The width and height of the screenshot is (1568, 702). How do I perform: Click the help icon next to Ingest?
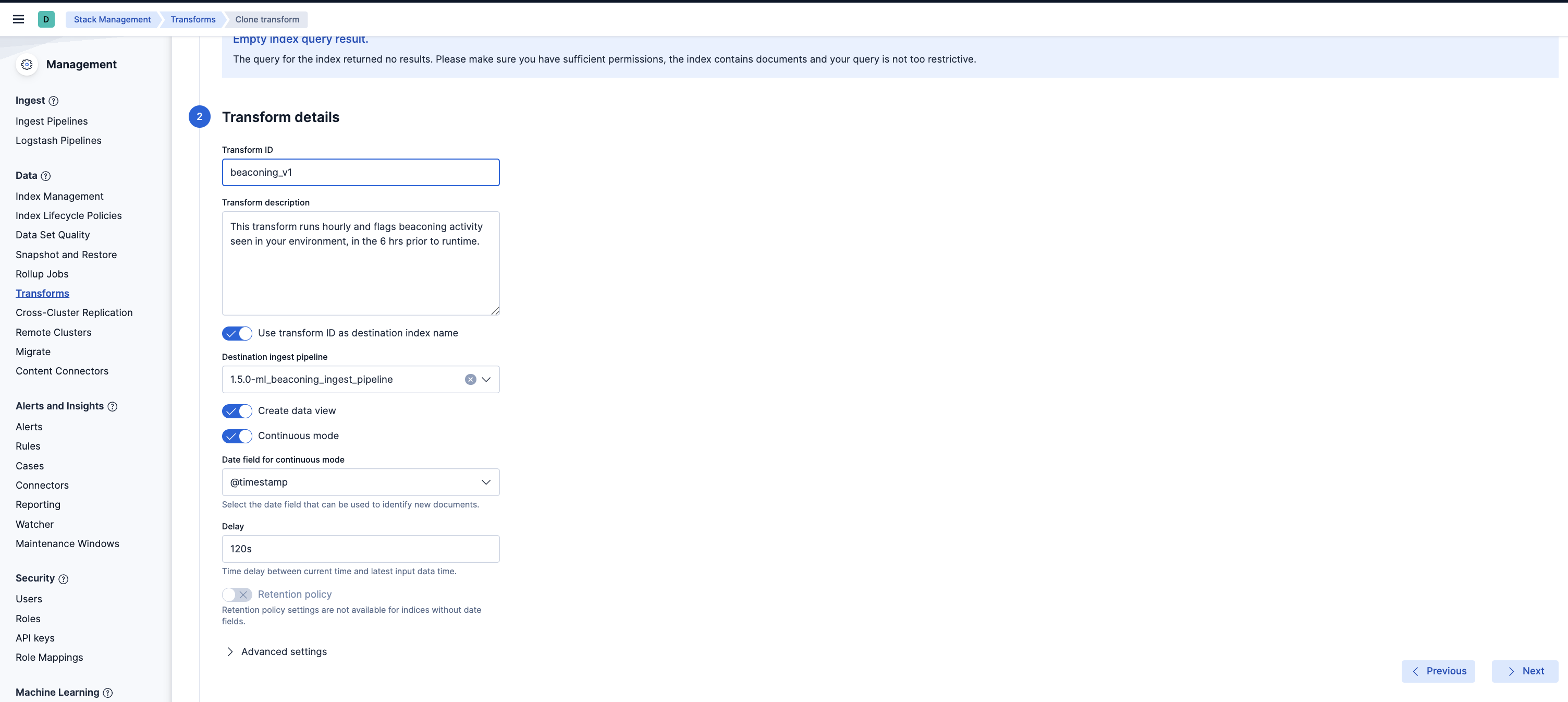tap(54, 101)
